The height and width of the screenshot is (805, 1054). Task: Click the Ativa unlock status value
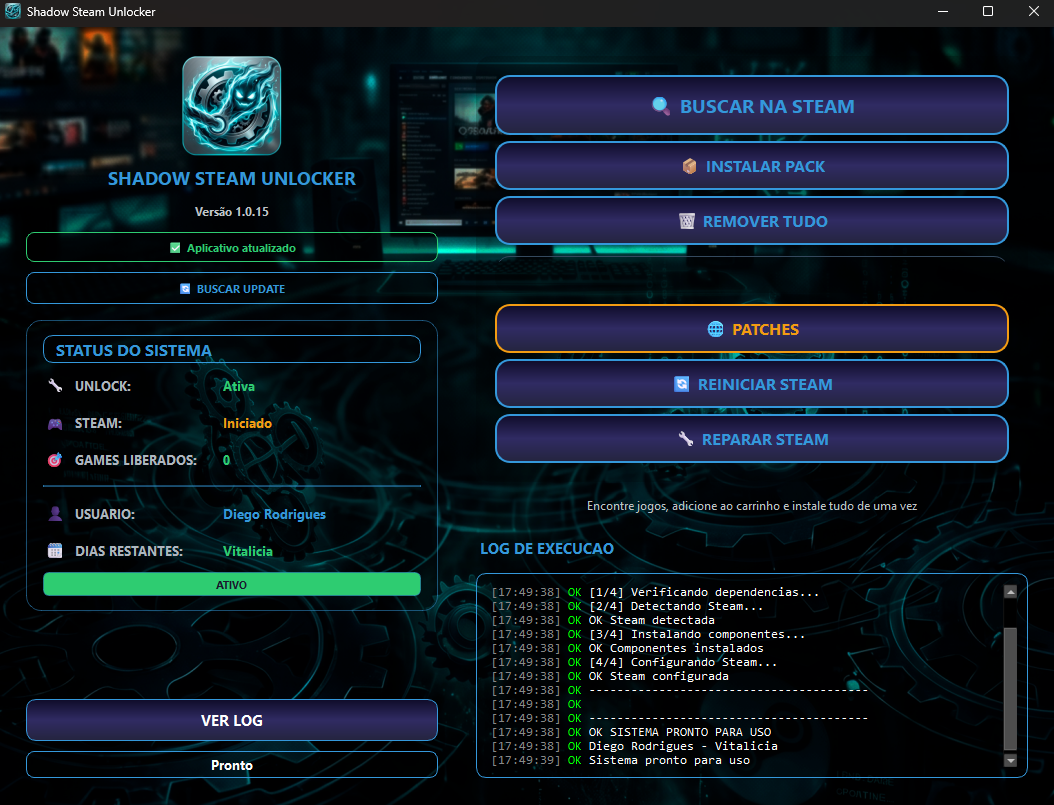[239, 386]
